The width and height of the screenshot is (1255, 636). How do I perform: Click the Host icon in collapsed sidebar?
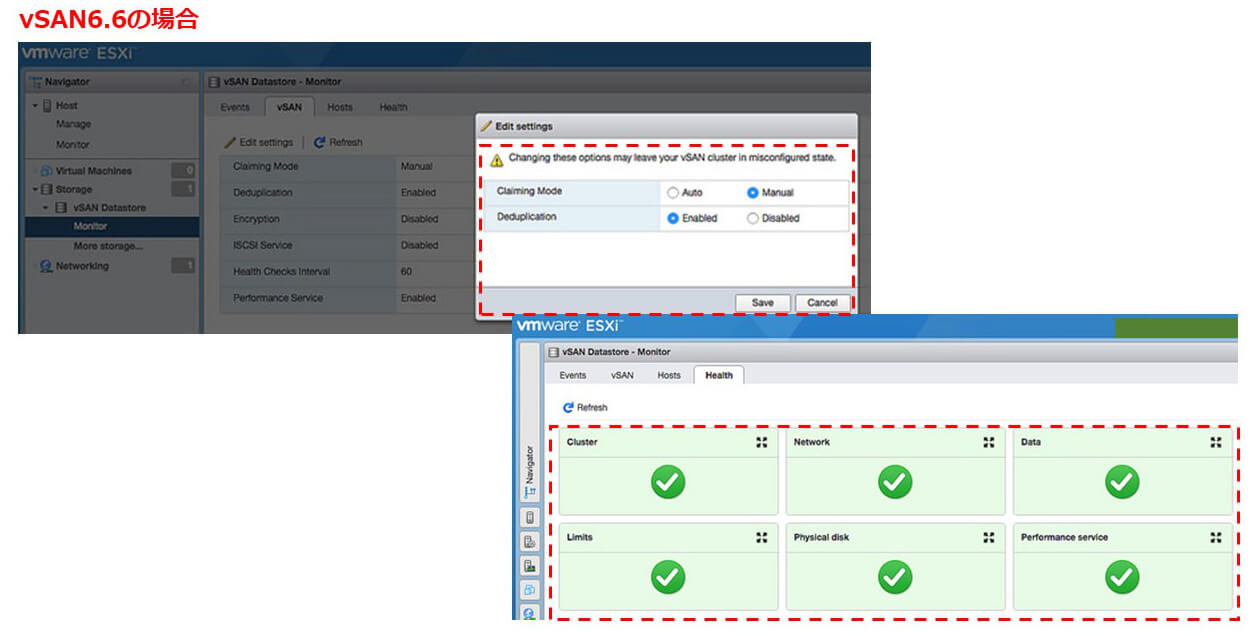530,517
